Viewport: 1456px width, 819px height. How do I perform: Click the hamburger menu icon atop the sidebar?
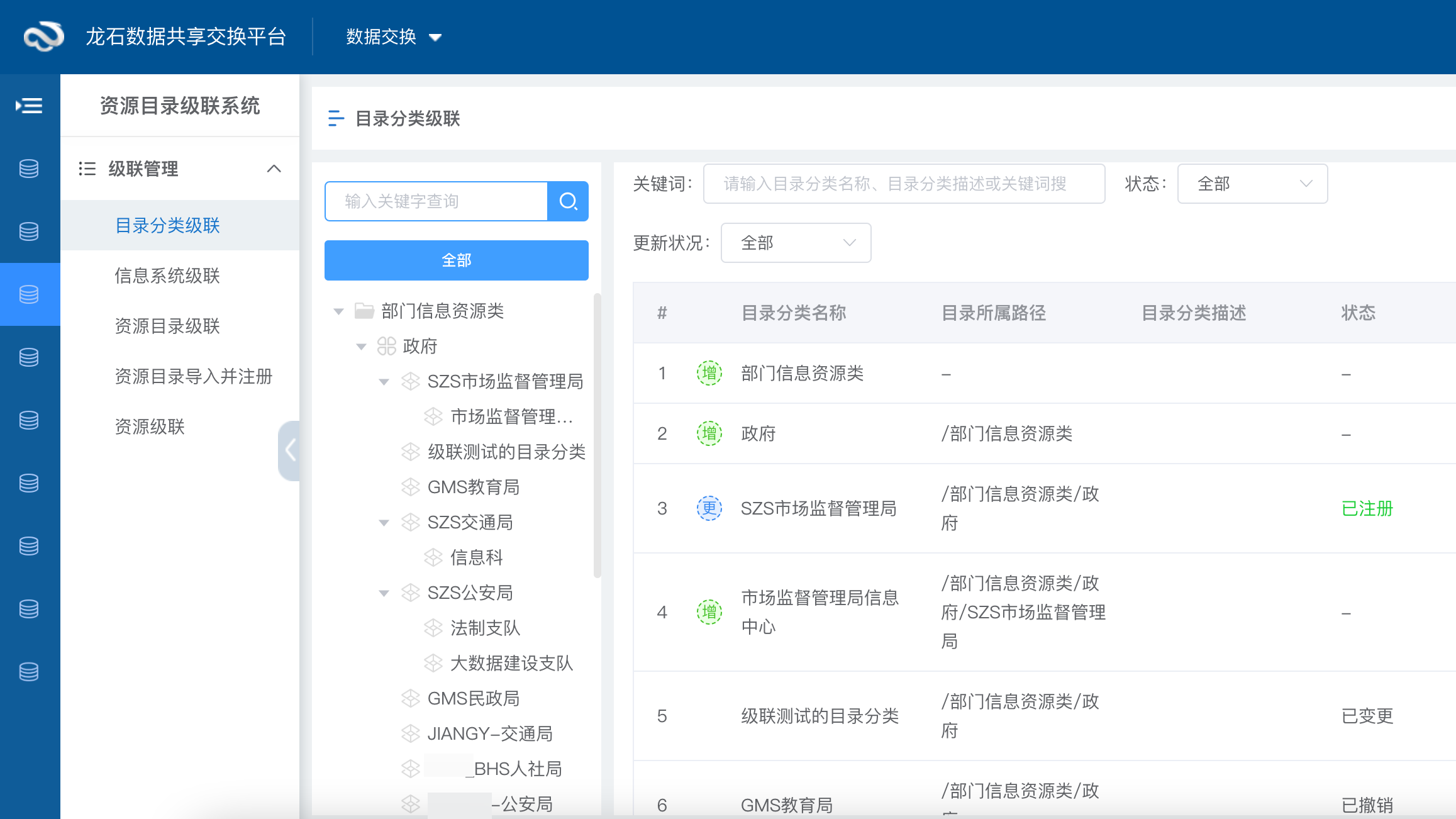pyautogui.click(x=29, y=106)
